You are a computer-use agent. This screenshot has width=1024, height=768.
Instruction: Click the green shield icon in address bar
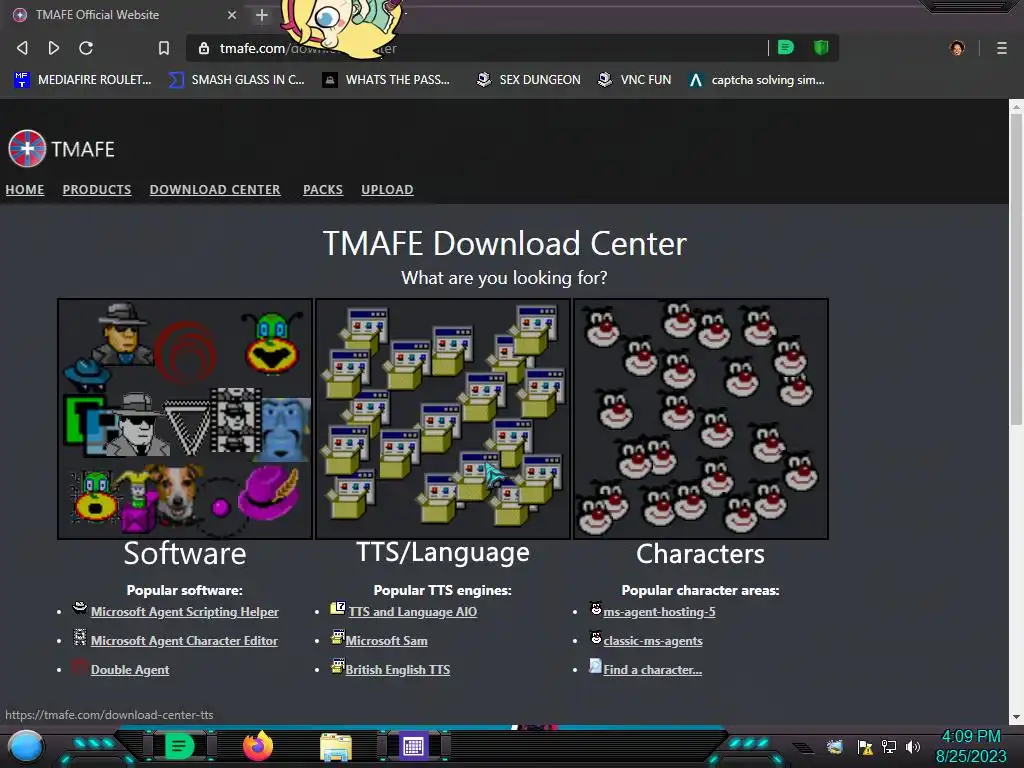(821, 48)
